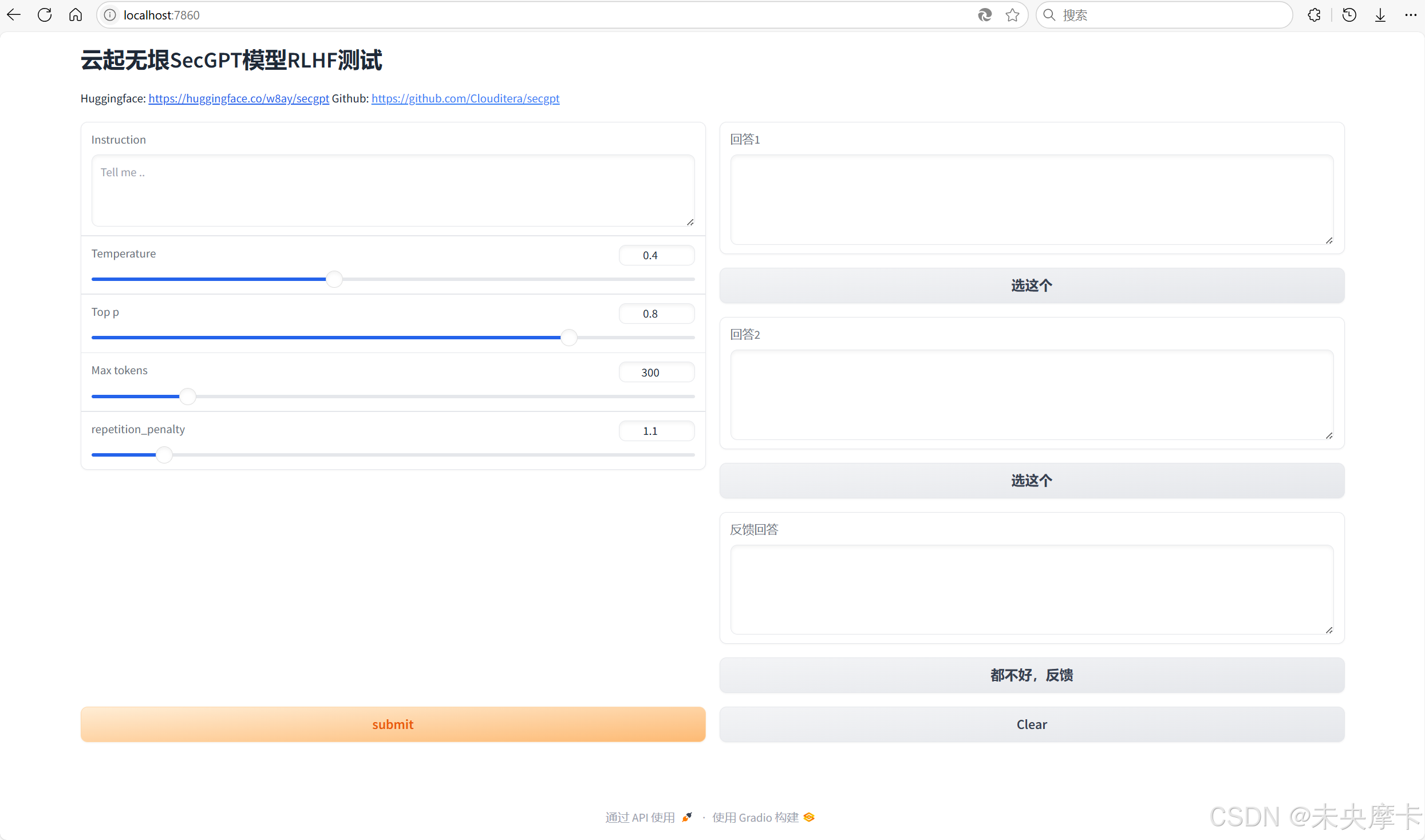Image resolution: width=1425 pixels, height=840 pixels.
Task: Open browsing history via the clock icon
Action: [x=1349, y=14]
